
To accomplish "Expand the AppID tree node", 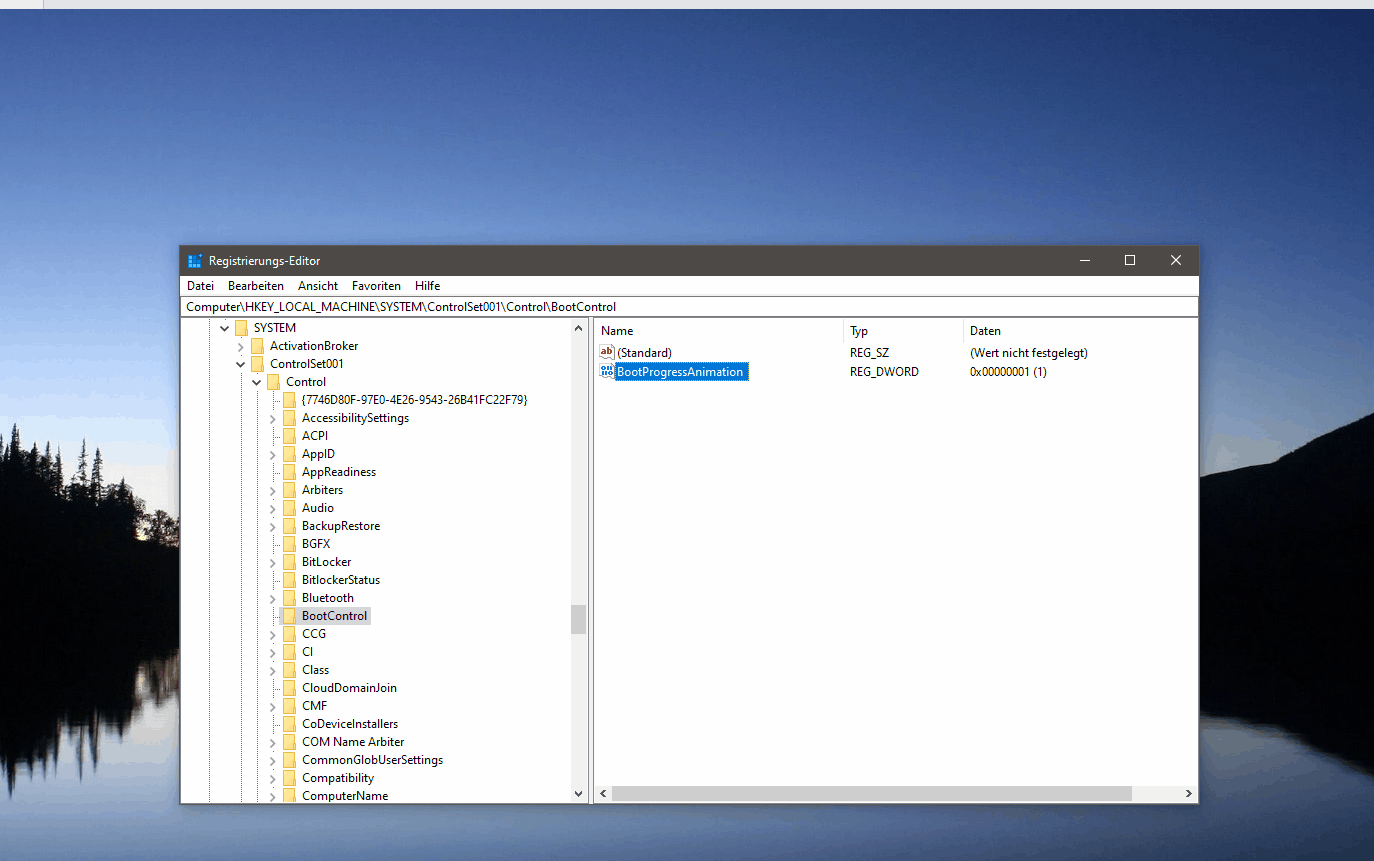I will (x=272, y=454).
